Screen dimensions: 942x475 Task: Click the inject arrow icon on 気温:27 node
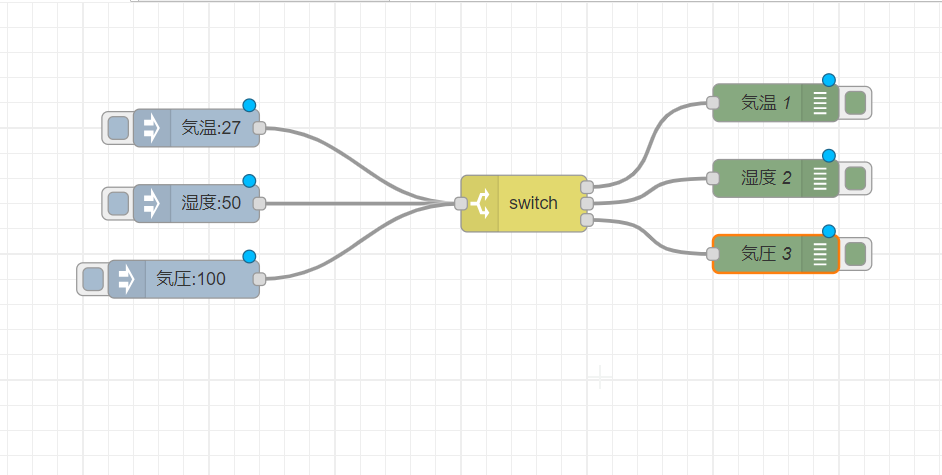[152, 128]
